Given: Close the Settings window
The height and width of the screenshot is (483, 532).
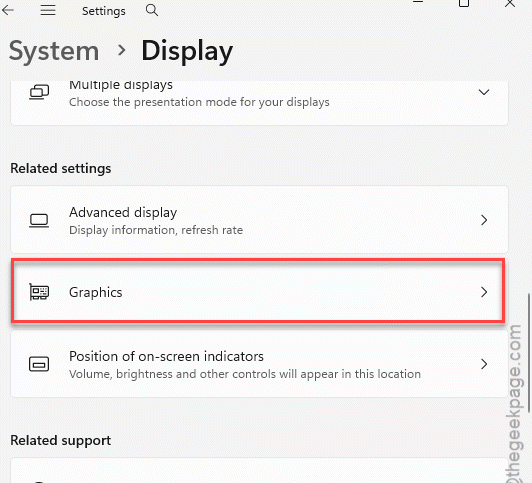Looking at the screenshot, I should [x=510, y=3].
